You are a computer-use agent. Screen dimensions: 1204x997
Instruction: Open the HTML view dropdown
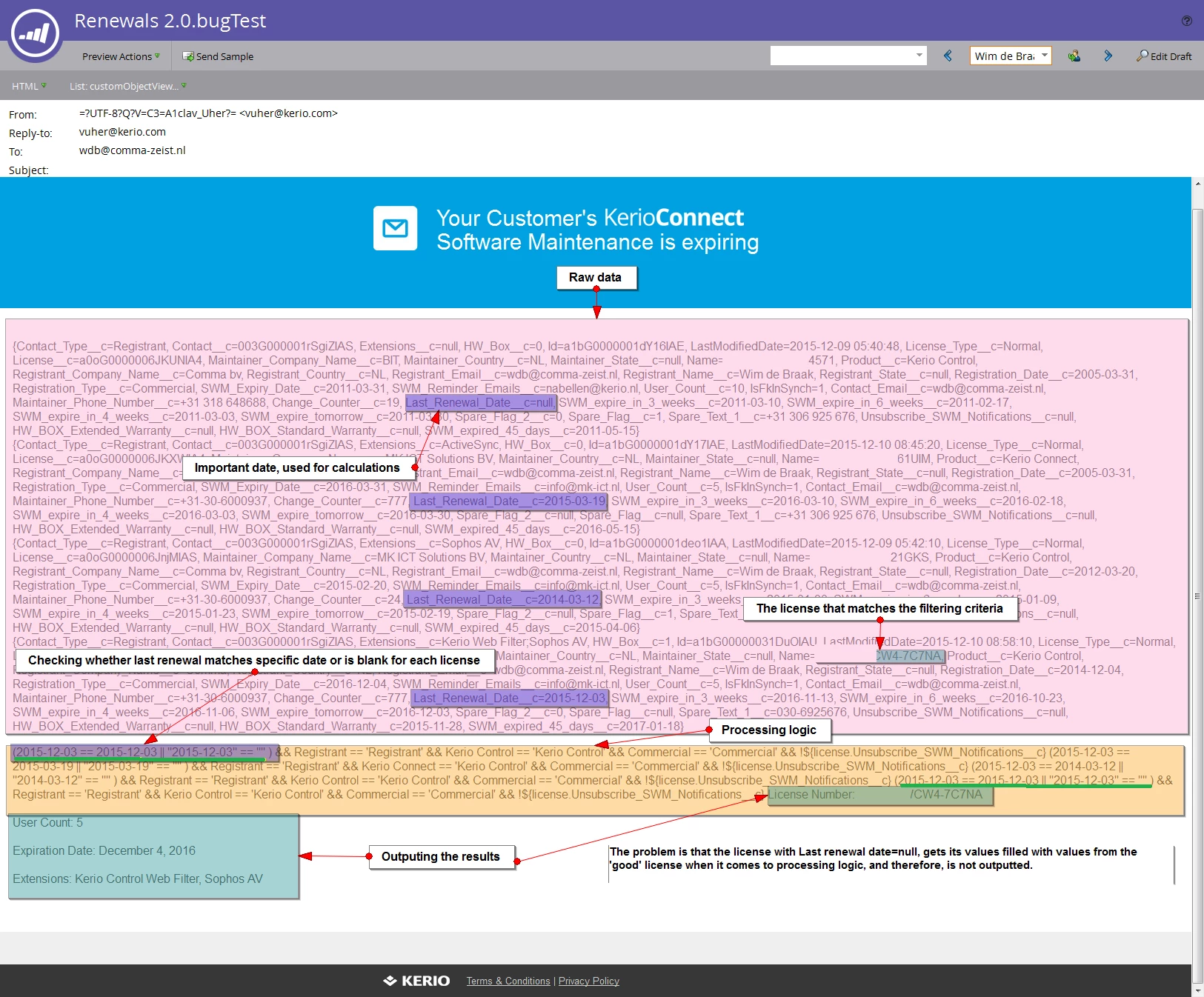pos(29,86)
